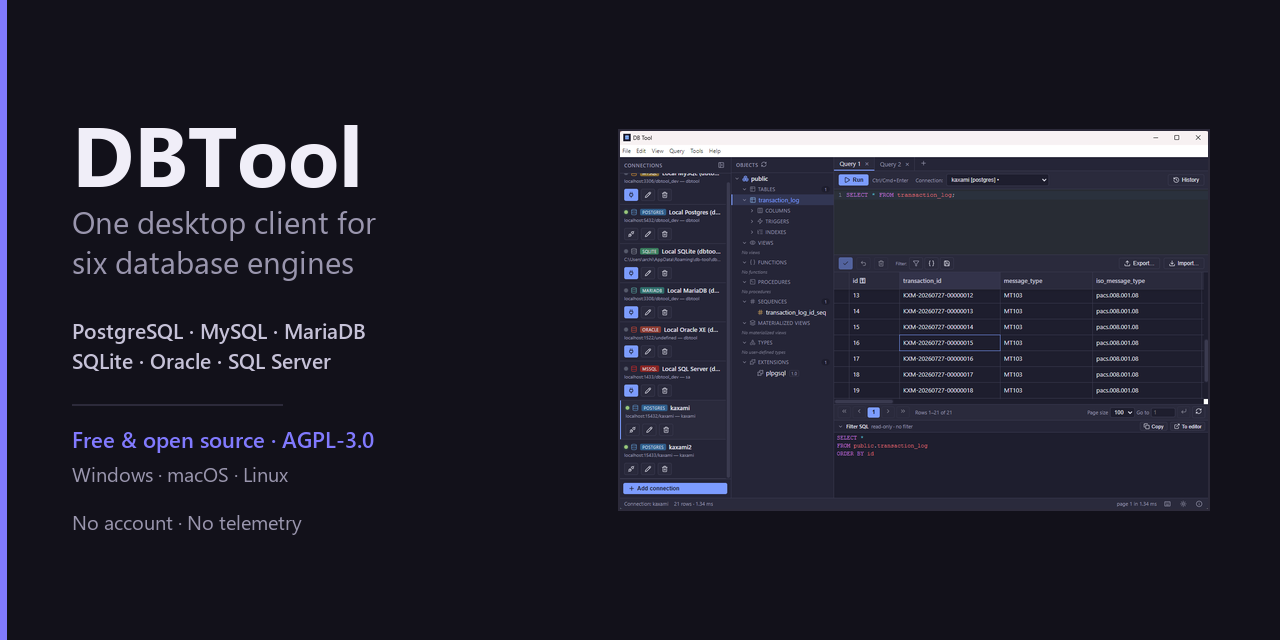
Task: Connect to Local SQL Server with its plug icon
Action: (631, 390)
